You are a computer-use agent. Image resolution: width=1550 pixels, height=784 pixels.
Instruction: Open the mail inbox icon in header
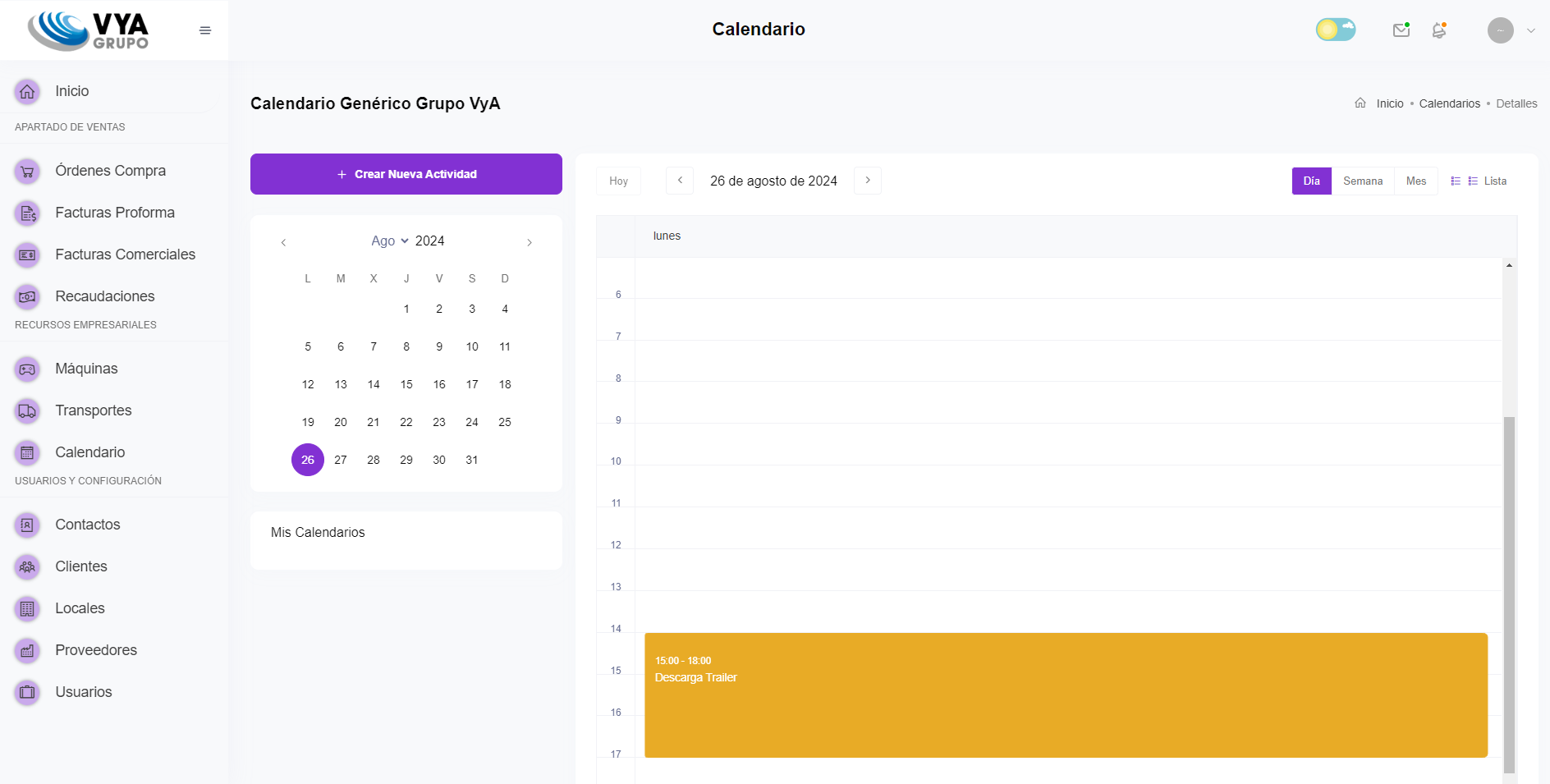click(1401, 30)
